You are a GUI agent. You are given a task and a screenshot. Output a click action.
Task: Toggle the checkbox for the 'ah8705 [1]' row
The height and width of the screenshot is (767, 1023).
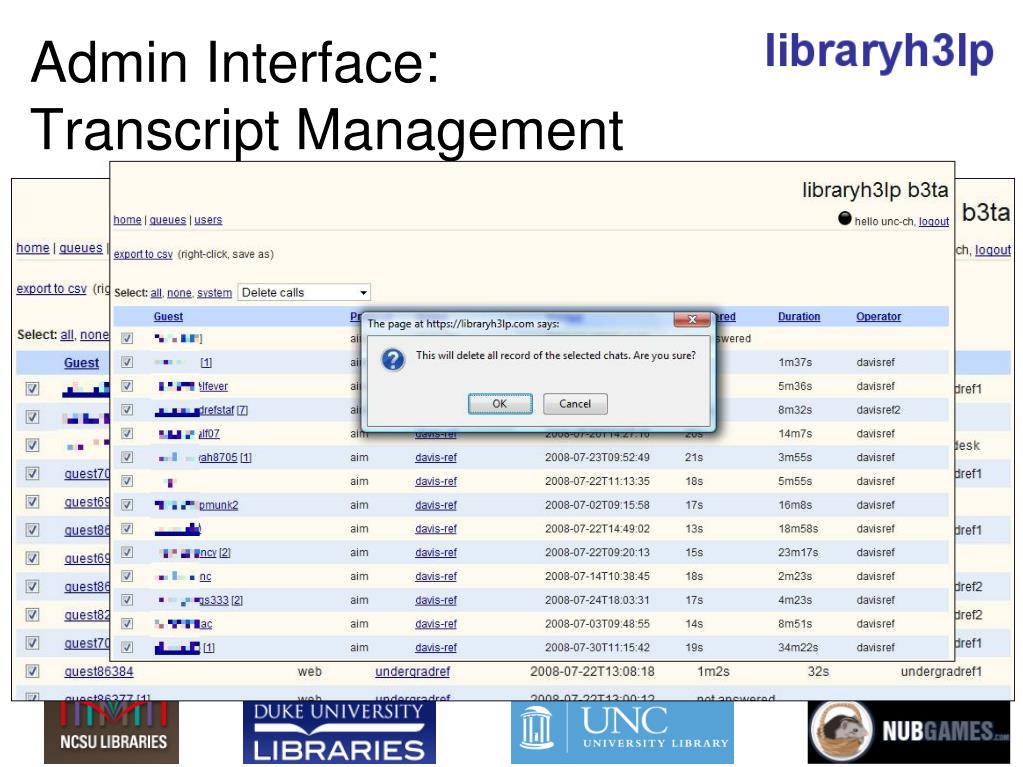click(x=127, y=457)
